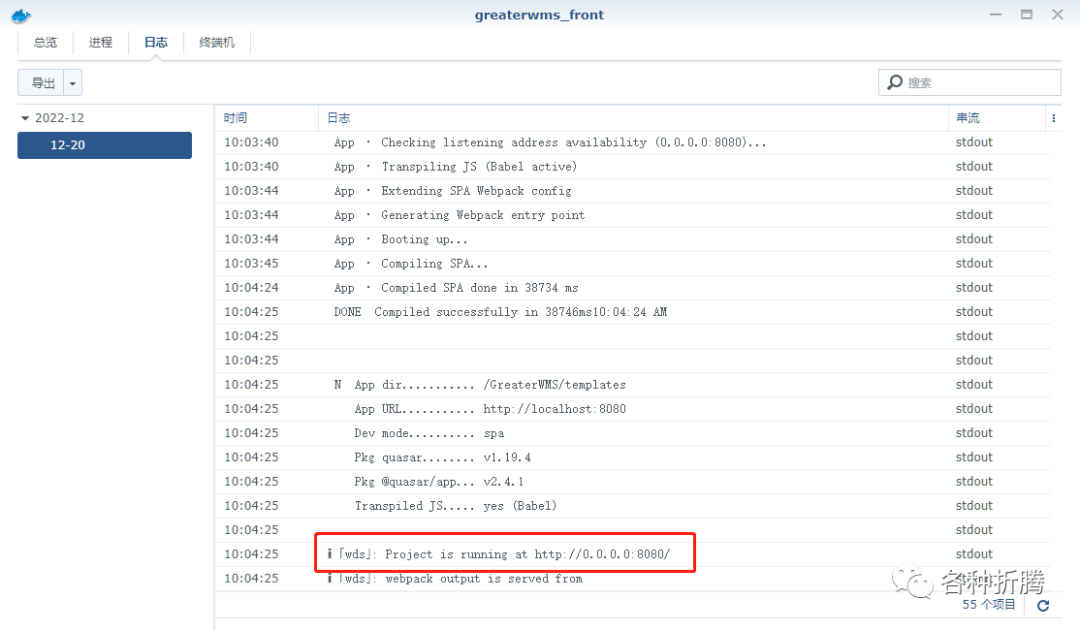This screenshot has height=630, width=1080.
Task: Click the 55 个项目 item count
Action: (x=988, y=605)
